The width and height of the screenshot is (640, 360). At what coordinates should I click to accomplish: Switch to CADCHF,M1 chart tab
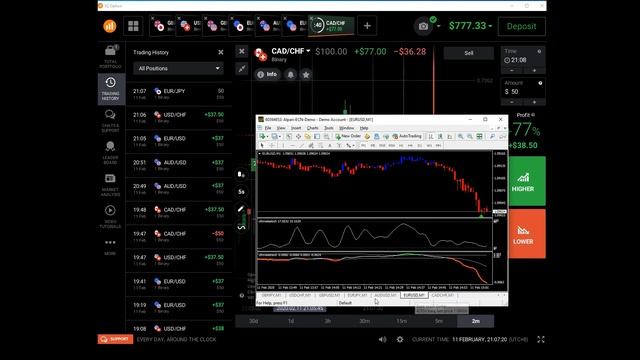point(443,295)
